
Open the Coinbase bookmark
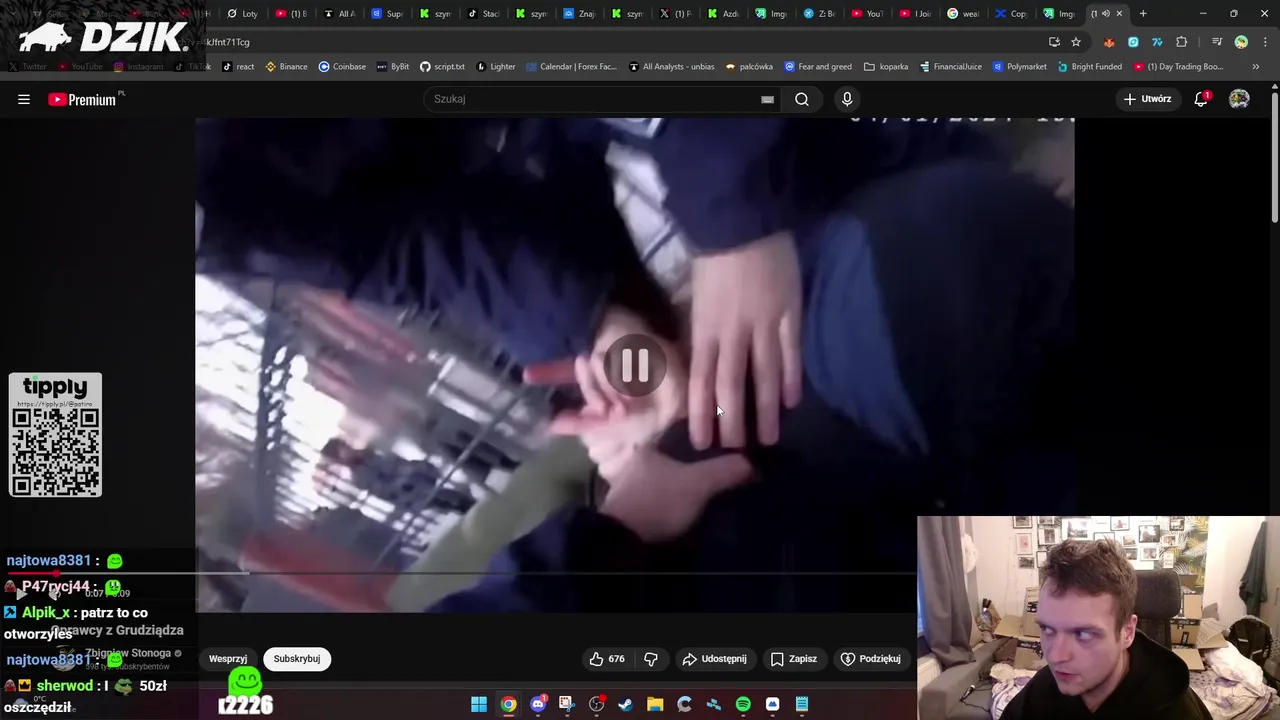pyautogui.click(x=342, y=67)
